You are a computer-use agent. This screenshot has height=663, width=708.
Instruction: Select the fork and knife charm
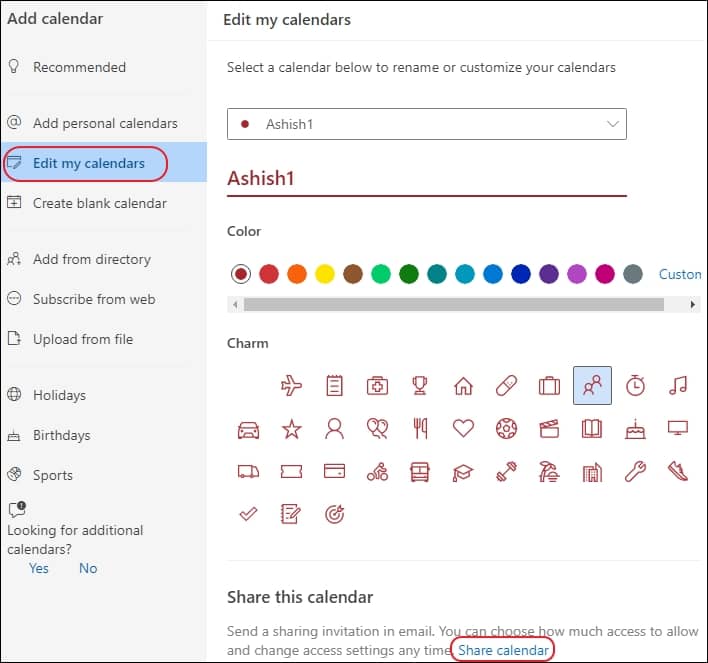click(420, 429)
